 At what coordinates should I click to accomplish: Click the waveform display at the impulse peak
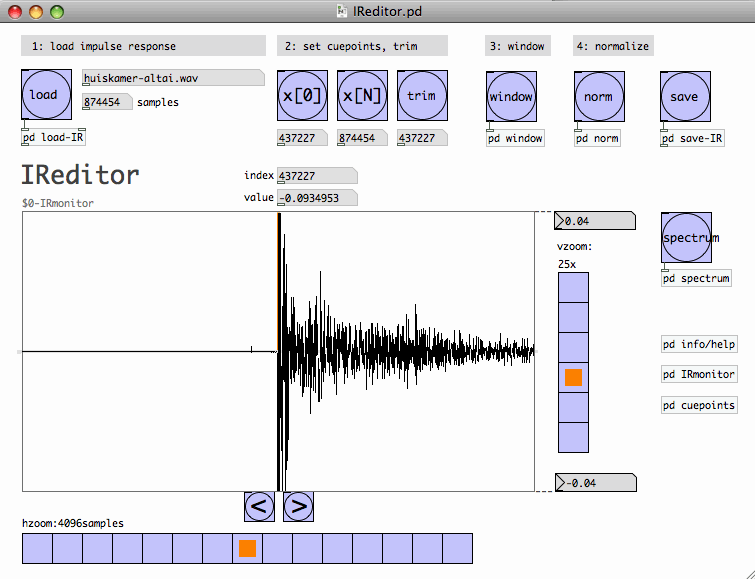279,351
